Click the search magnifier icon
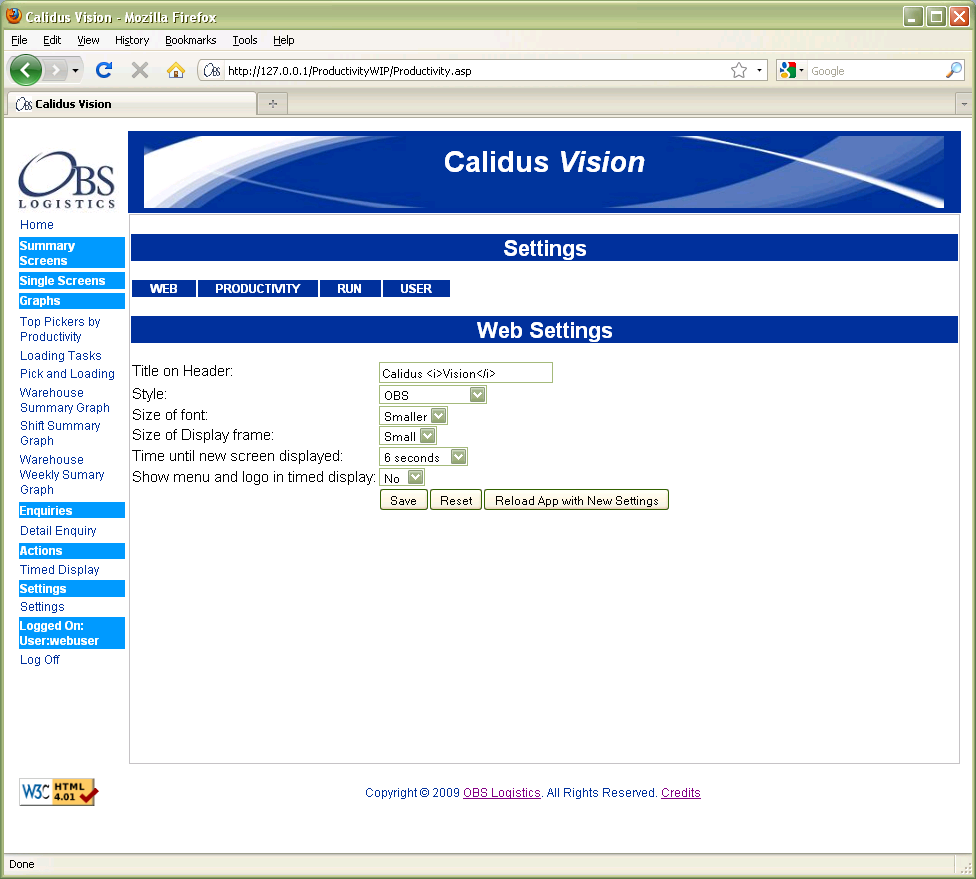This screenshot has height=879, width=976. (954, 70)
